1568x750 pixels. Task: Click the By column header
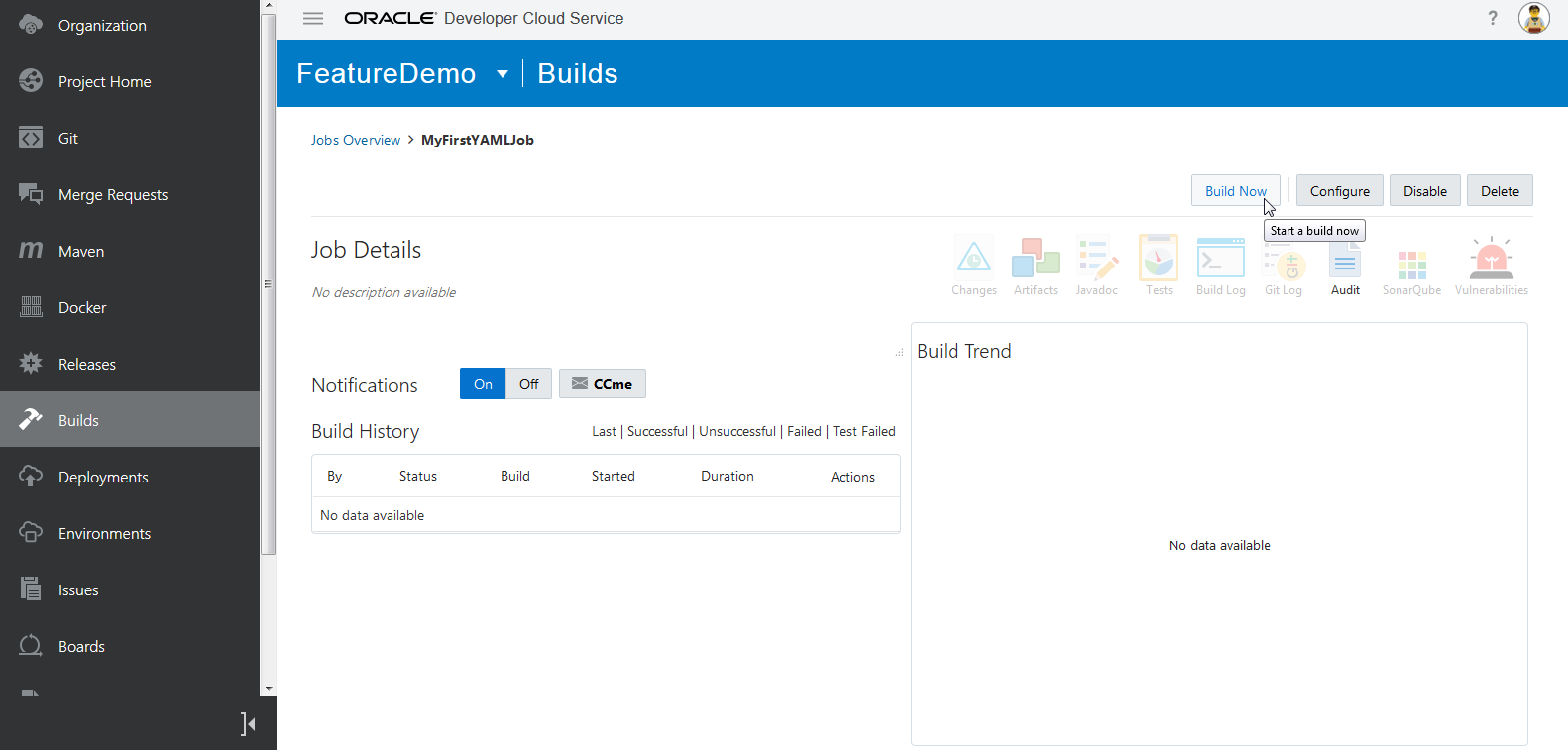[x=335, y=476]
